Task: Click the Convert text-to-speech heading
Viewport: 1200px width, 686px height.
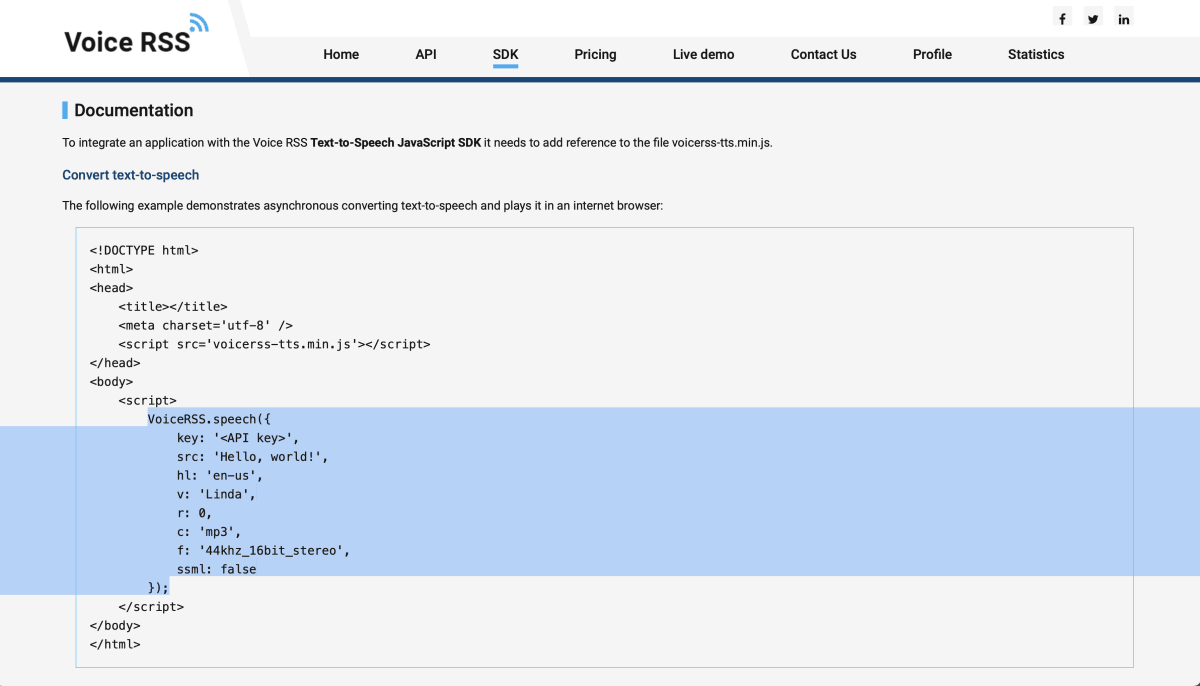Action: (131, 175)
